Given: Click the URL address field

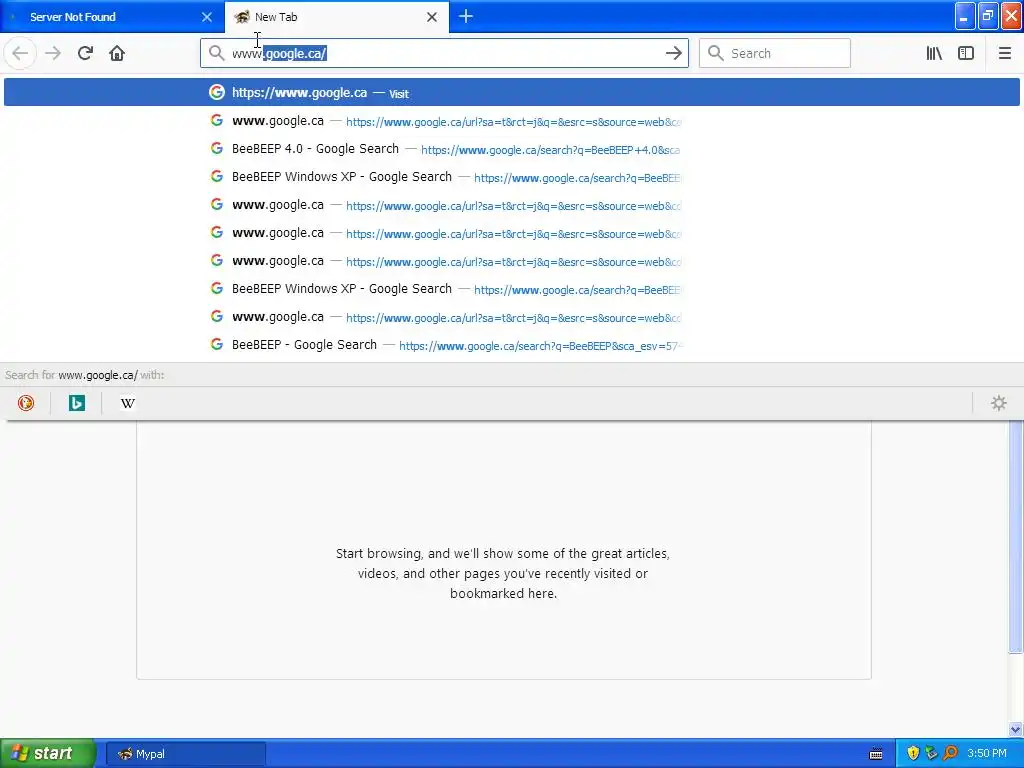Looking at the screenshot, I should coord(444,54).
